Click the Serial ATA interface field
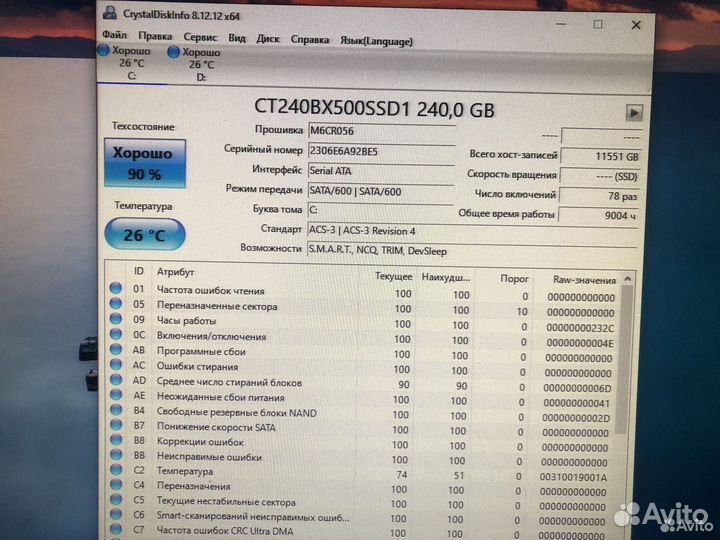720x540 pixels. pyautogui.click(x=381, y=171)
